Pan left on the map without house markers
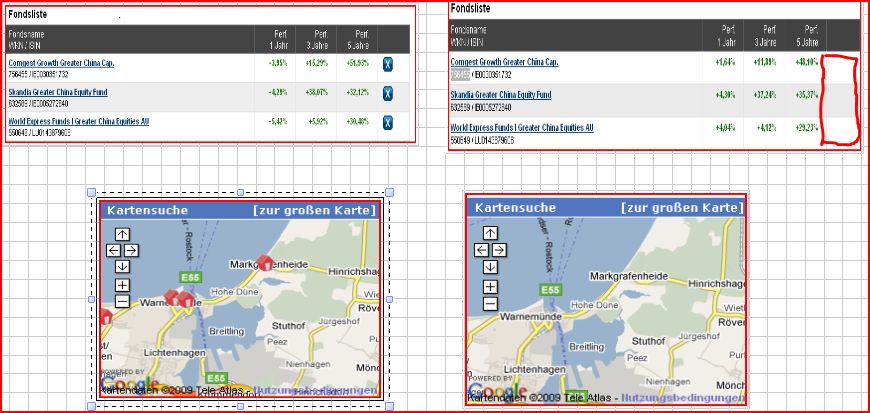 [481, 250]
